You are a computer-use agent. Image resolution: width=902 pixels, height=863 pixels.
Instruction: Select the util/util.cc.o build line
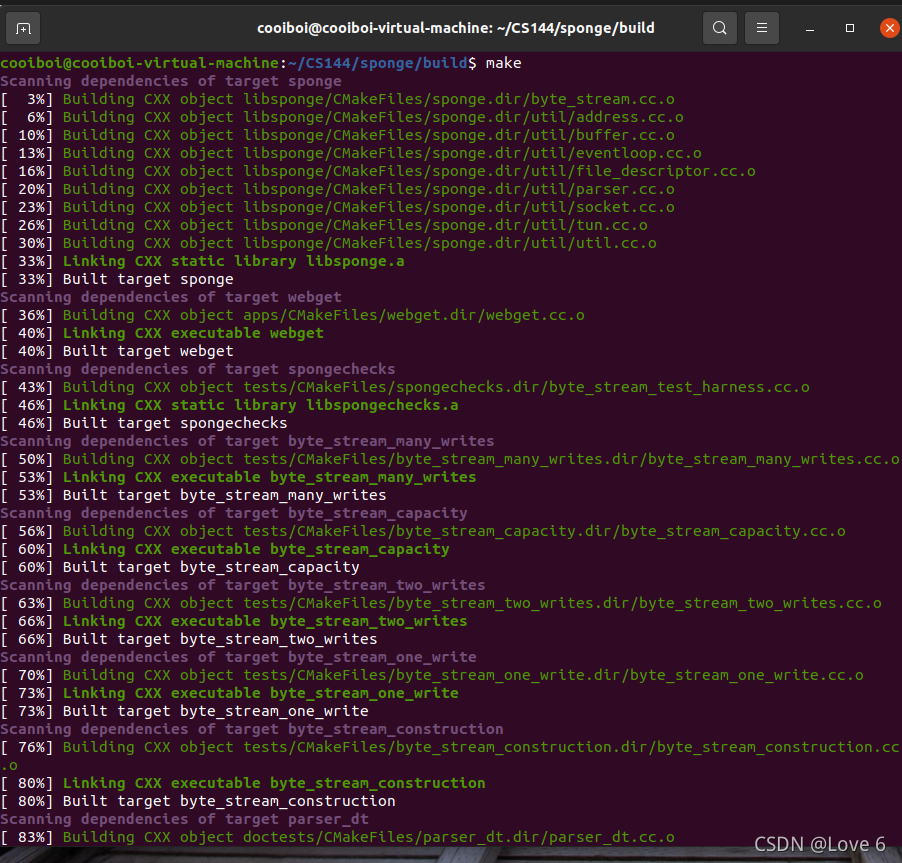[328, 243]
